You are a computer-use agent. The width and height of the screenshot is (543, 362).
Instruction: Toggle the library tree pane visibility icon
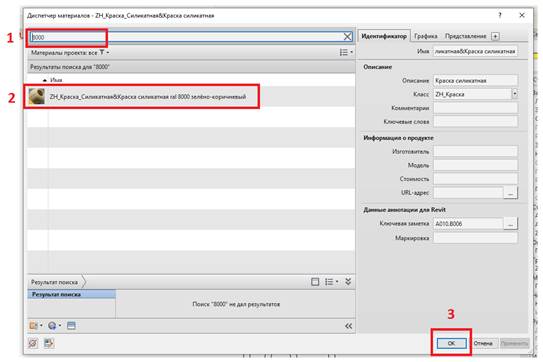[315, 282]
